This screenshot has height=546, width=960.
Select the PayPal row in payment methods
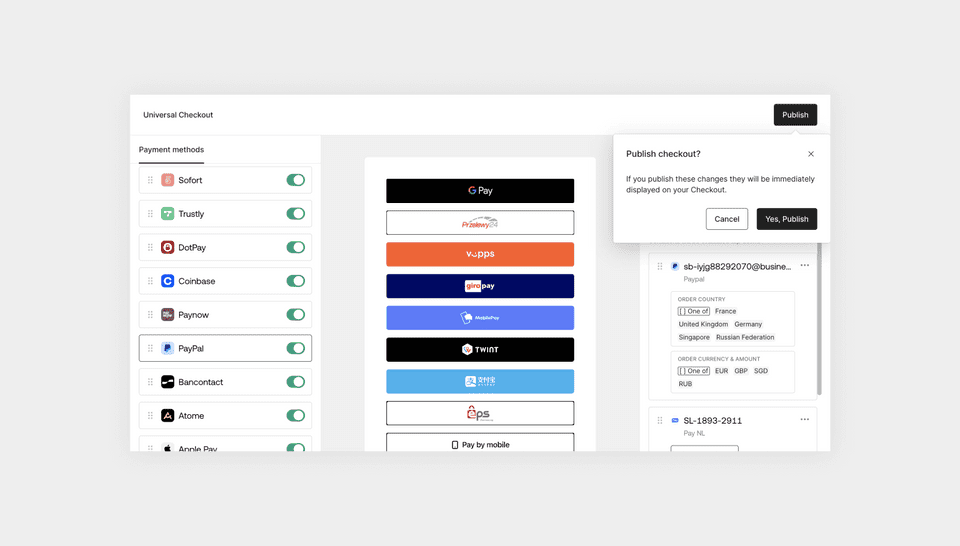pyautogui.click(x=225, y=348)
